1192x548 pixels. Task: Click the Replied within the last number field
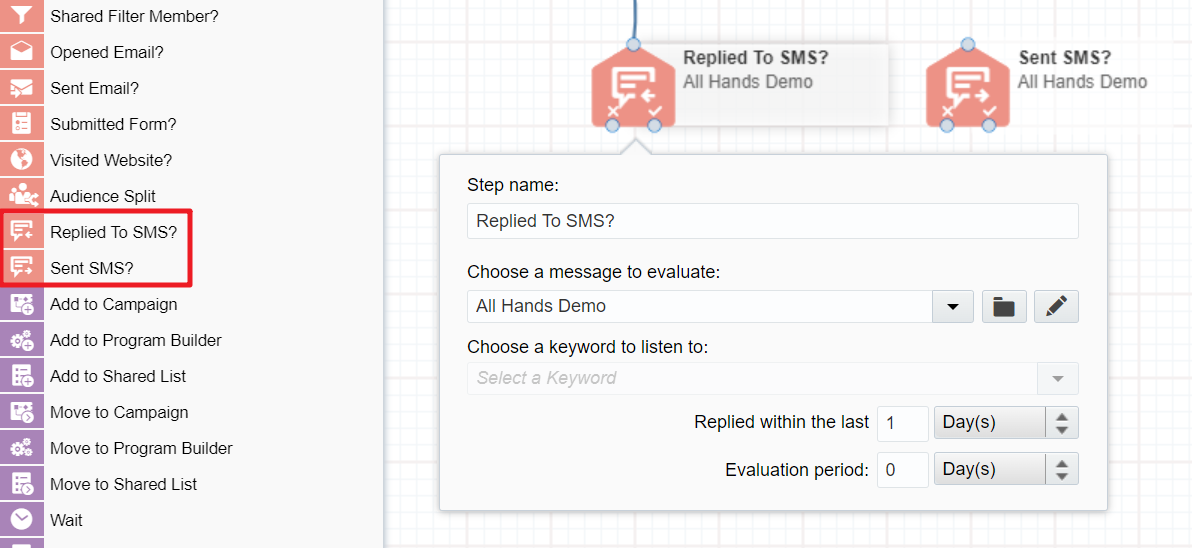coord(902,423)
